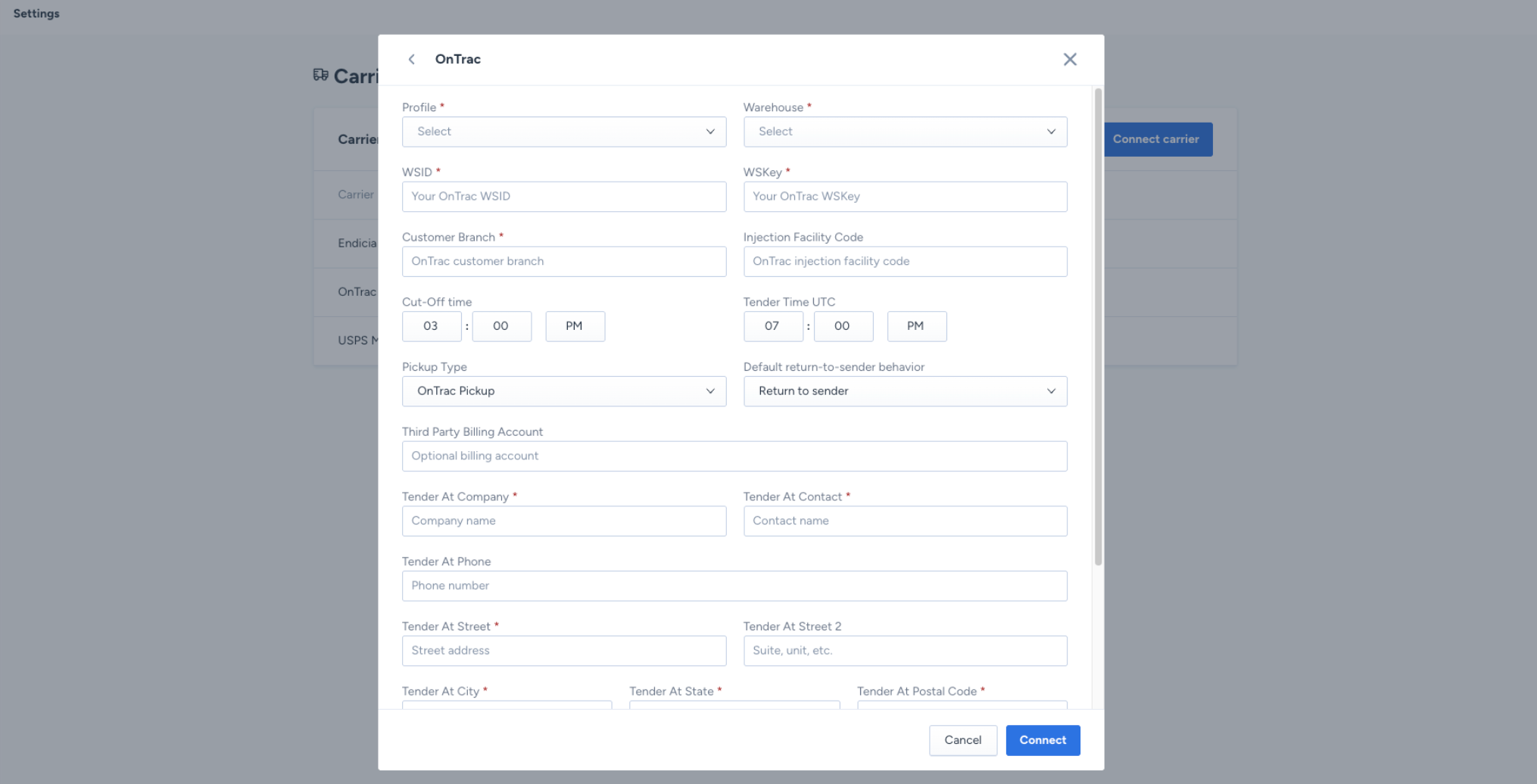Screen dimensions: 1537x784
Task: Click the Tender At Street field
Action: click(x=563, y=651)
